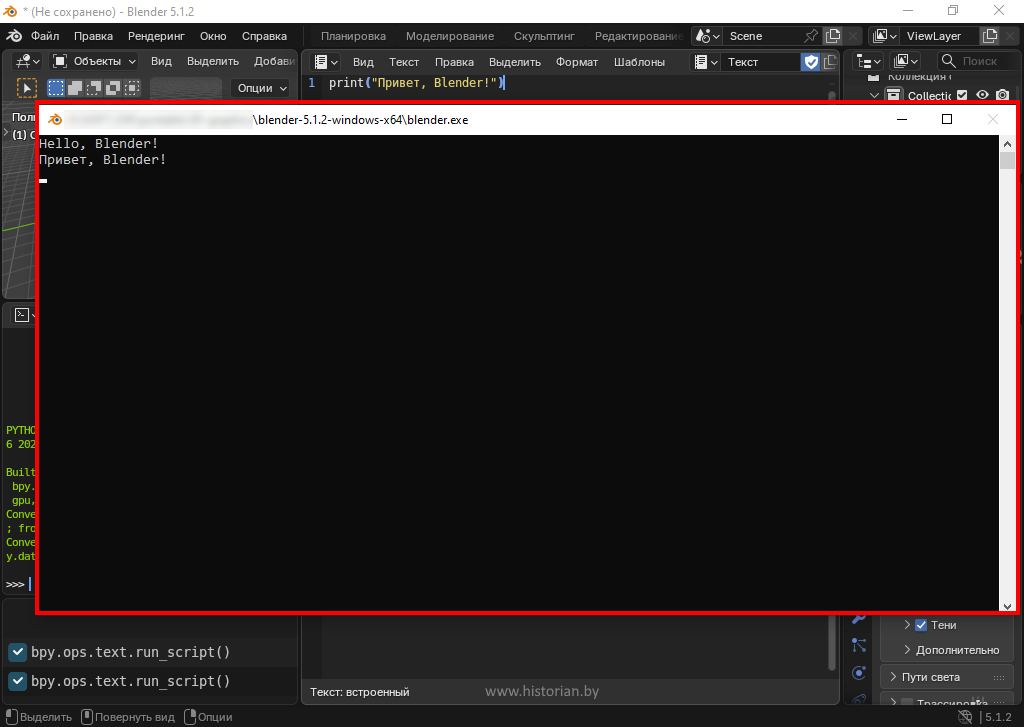The width and height of the screenshot is (1024, 727).
Task: Click the offline network globe icon in status bar
Action: point(965,717)
